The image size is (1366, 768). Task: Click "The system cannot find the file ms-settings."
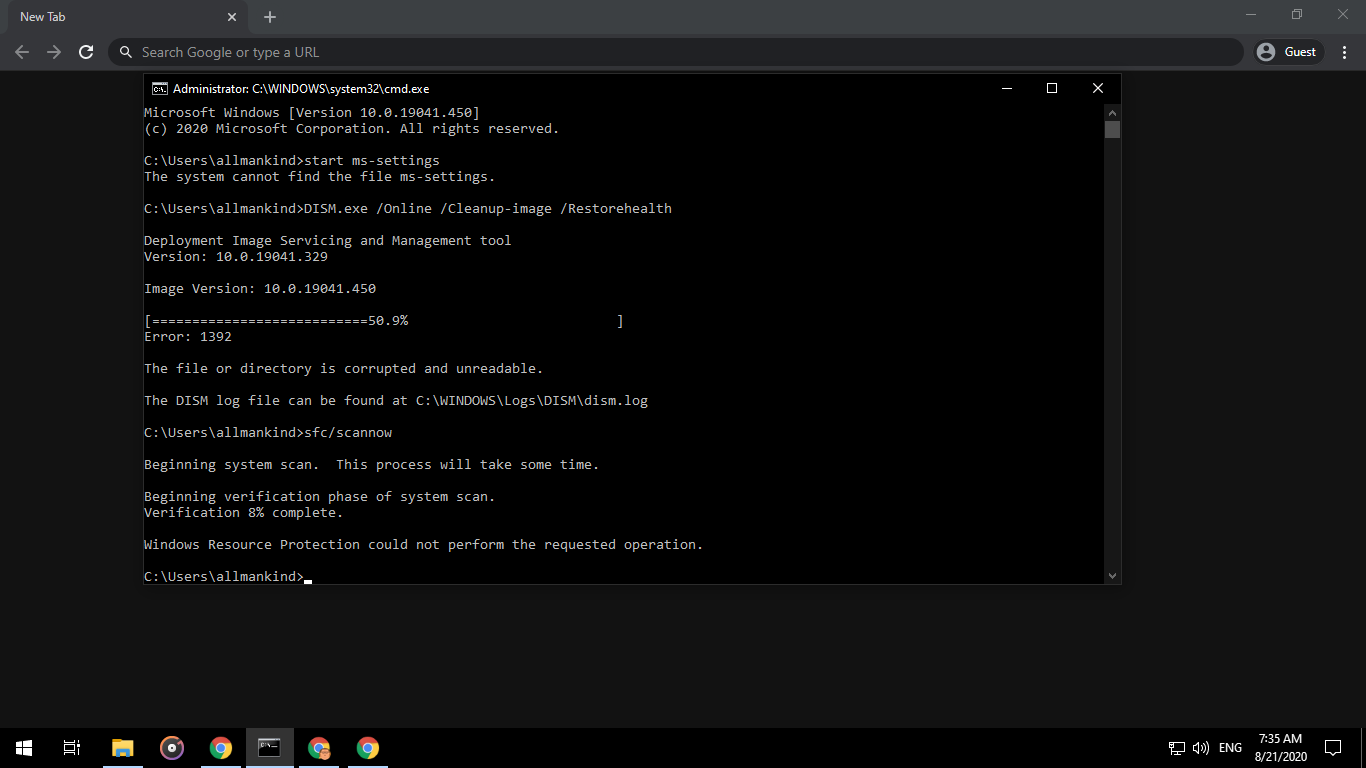pos(320,177)
